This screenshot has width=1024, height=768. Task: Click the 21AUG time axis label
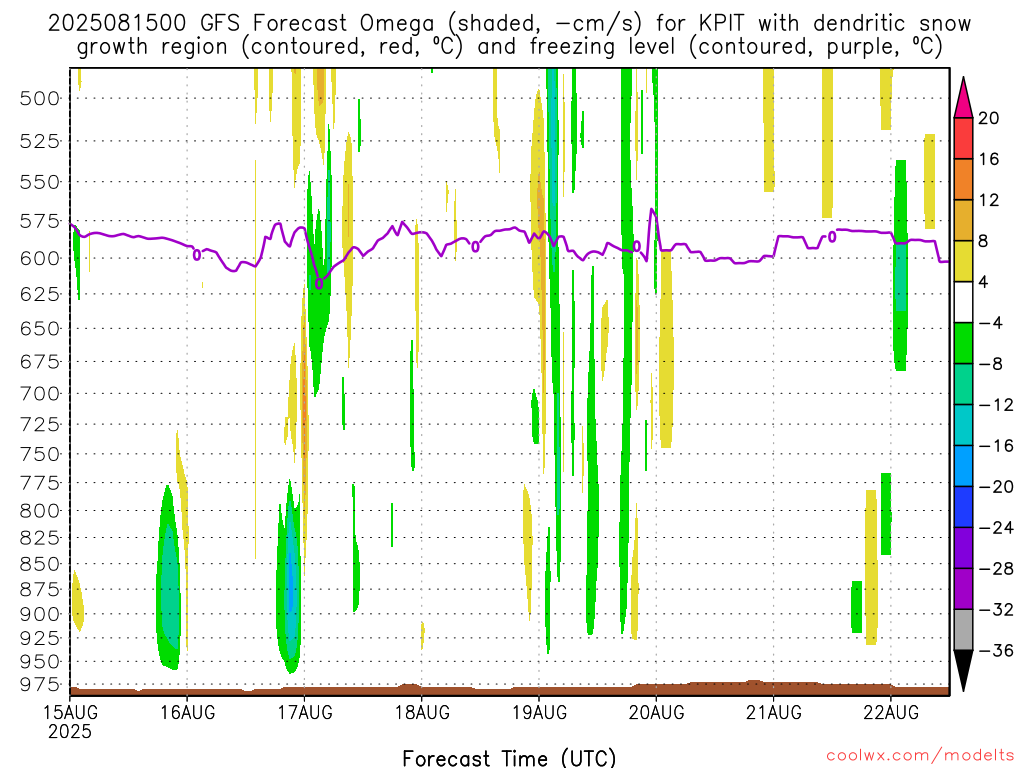774,712
